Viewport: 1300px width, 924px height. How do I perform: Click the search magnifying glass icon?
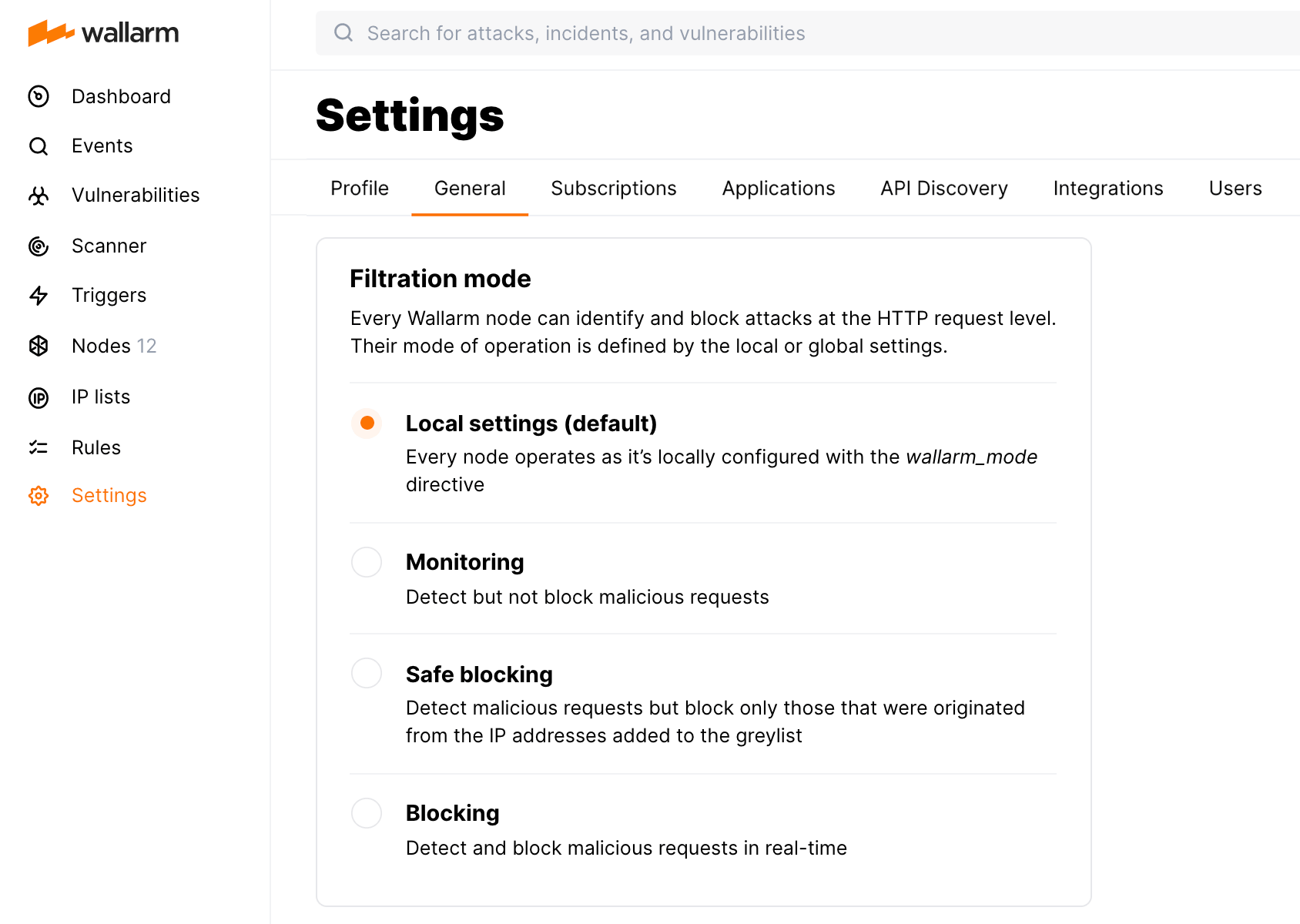(x=343, y=32)
